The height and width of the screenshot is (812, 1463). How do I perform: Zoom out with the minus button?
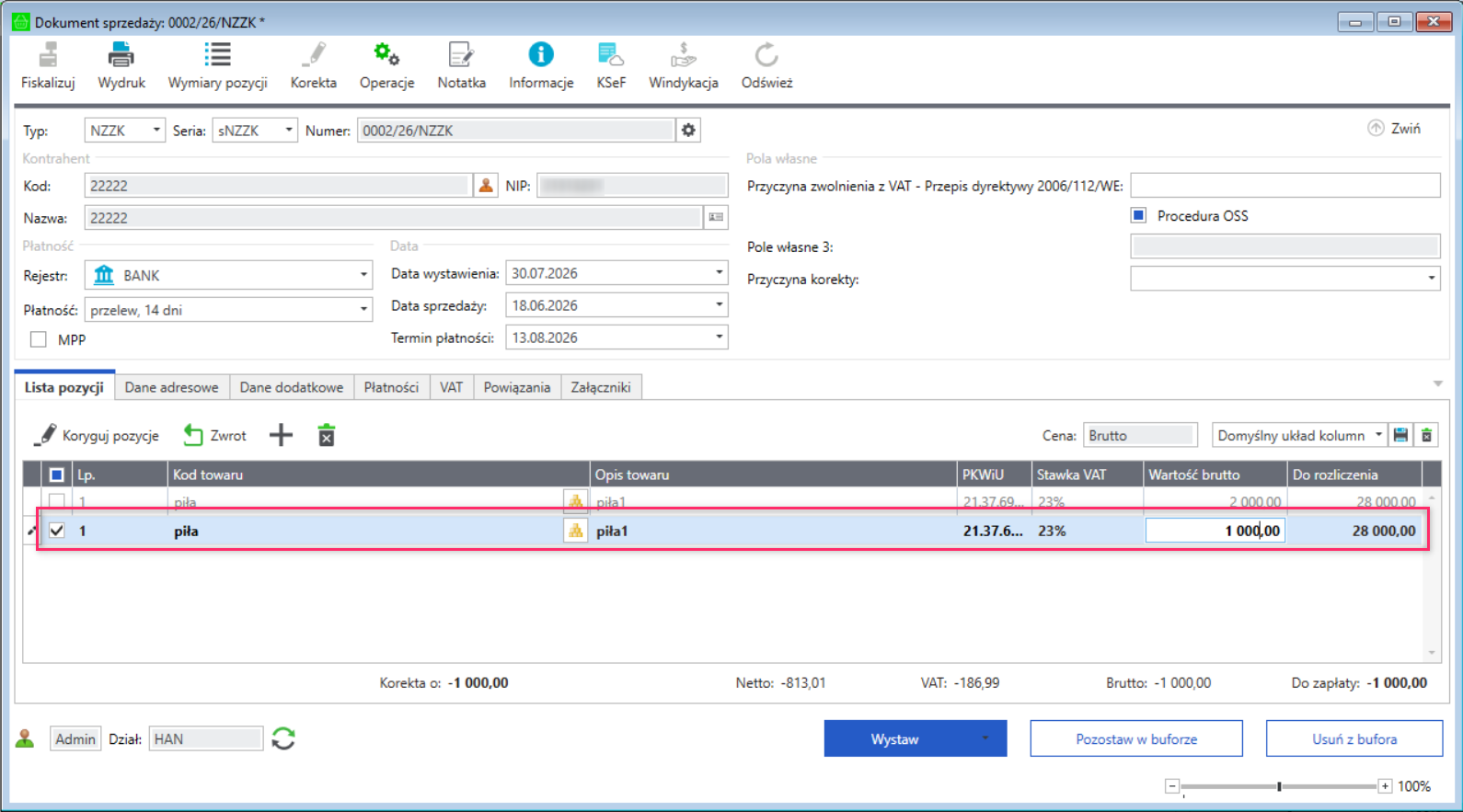coord(1172,786)
